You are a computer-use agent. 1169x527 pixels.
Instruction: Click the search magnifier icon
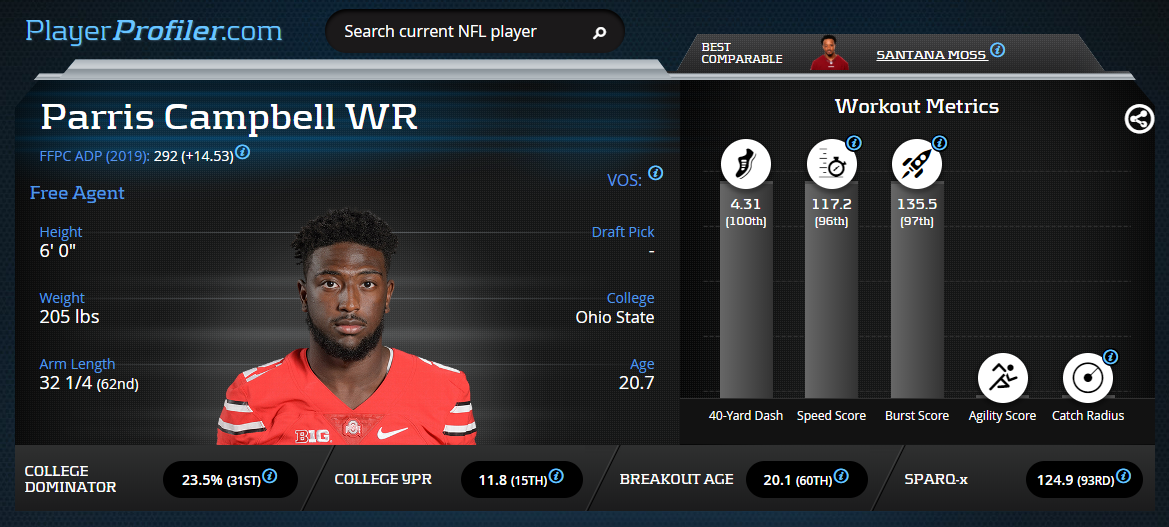[599, 33]
